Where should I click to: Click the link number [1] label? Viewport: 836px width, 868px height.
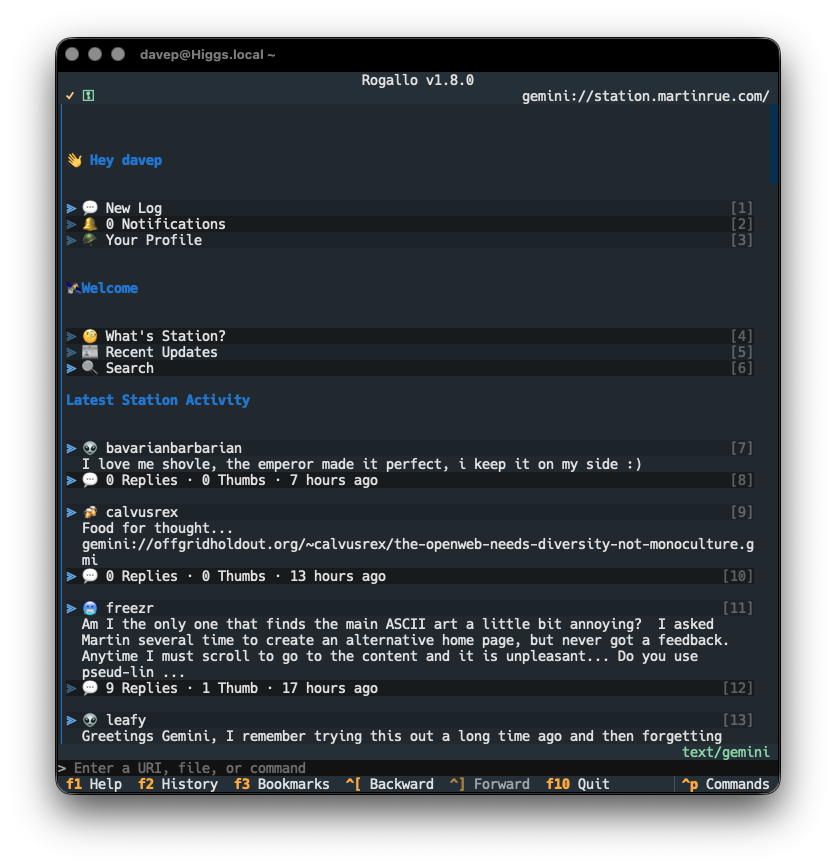(x=741, y=208)
